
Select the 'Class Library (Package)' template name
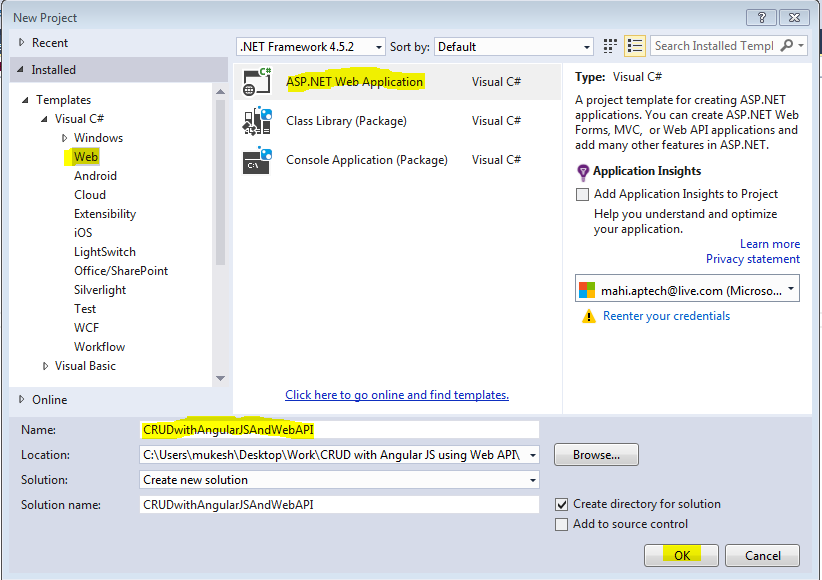coord(346,121)
